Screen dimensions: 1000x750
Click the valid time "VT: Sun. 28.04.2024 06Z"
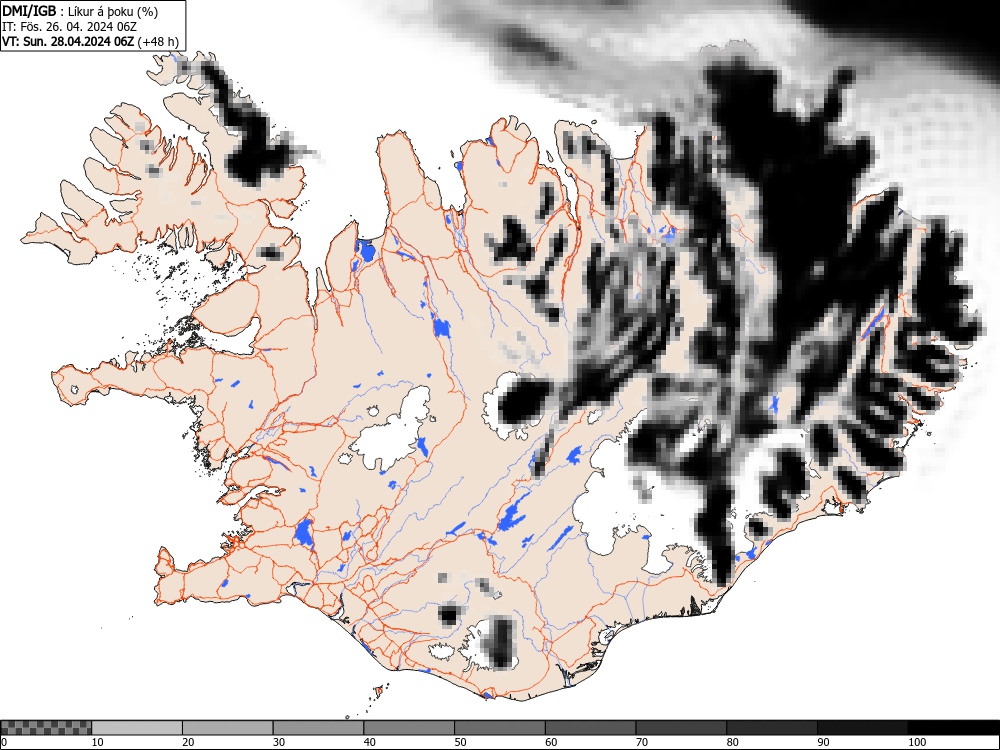click(x=68, y=42)
